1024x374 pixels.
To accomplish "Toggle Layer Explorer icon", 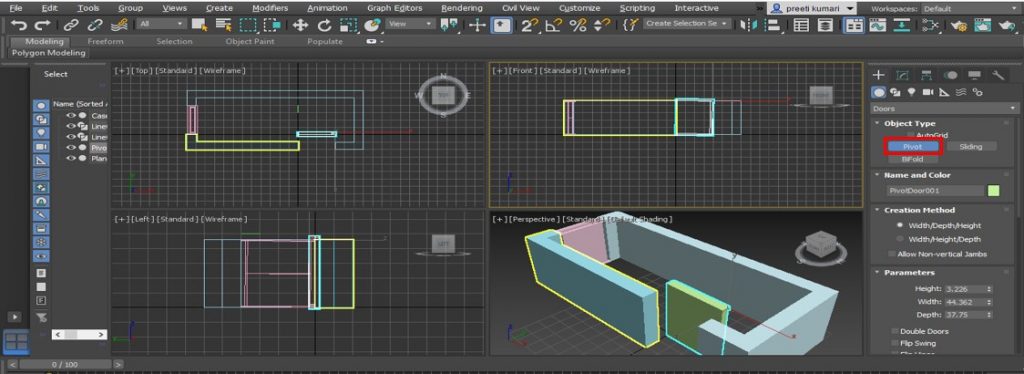I will (x=826, y=25).
